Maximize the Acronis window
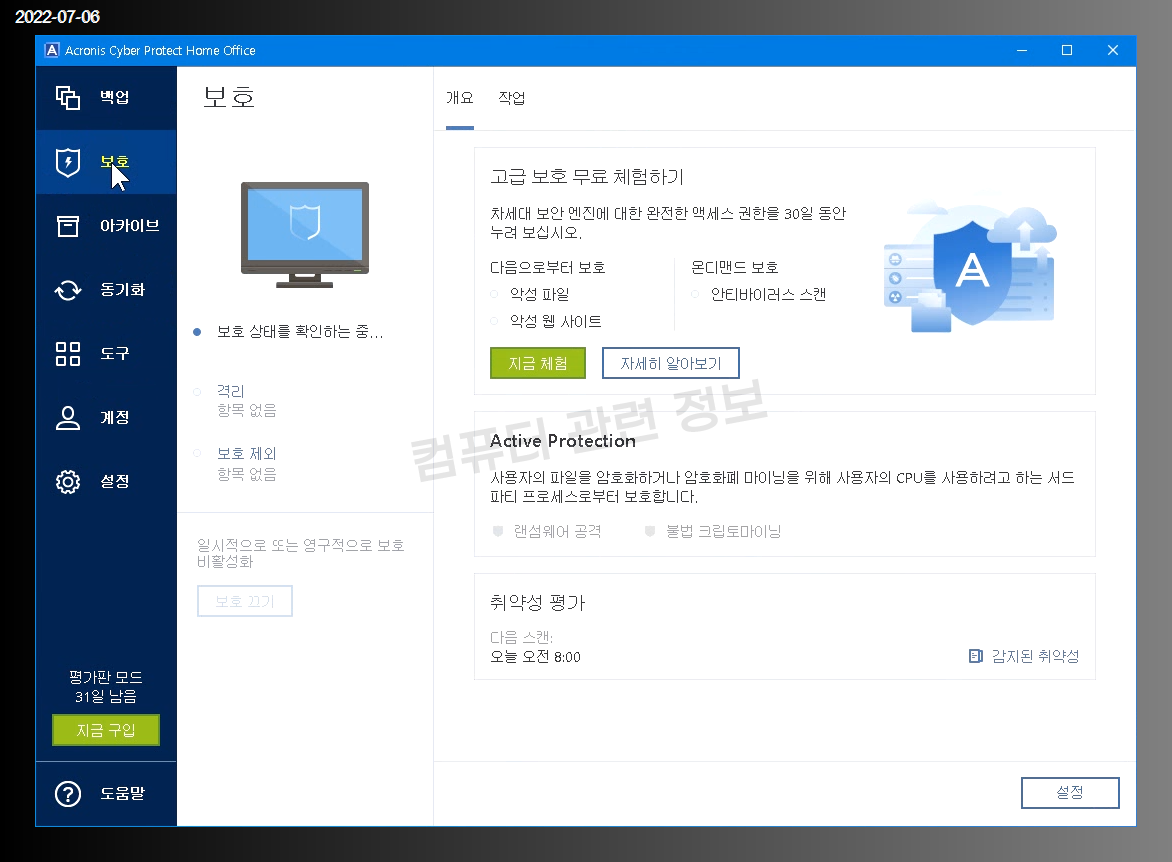Screen dimensions: 1172x862 pyautogui.click(x=1067, y=50)
